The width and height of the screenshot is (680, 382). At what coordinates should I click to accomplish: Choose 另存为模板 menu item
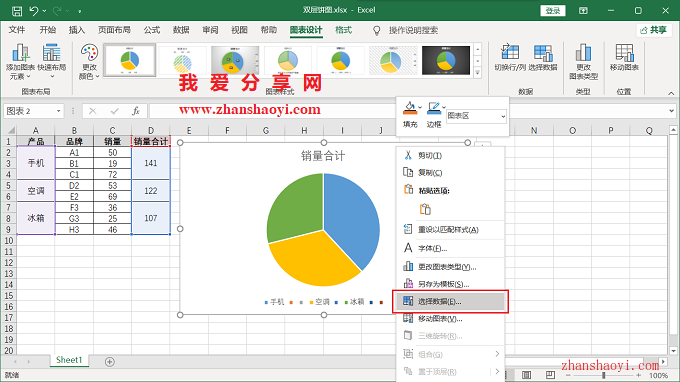coord(450,284)
